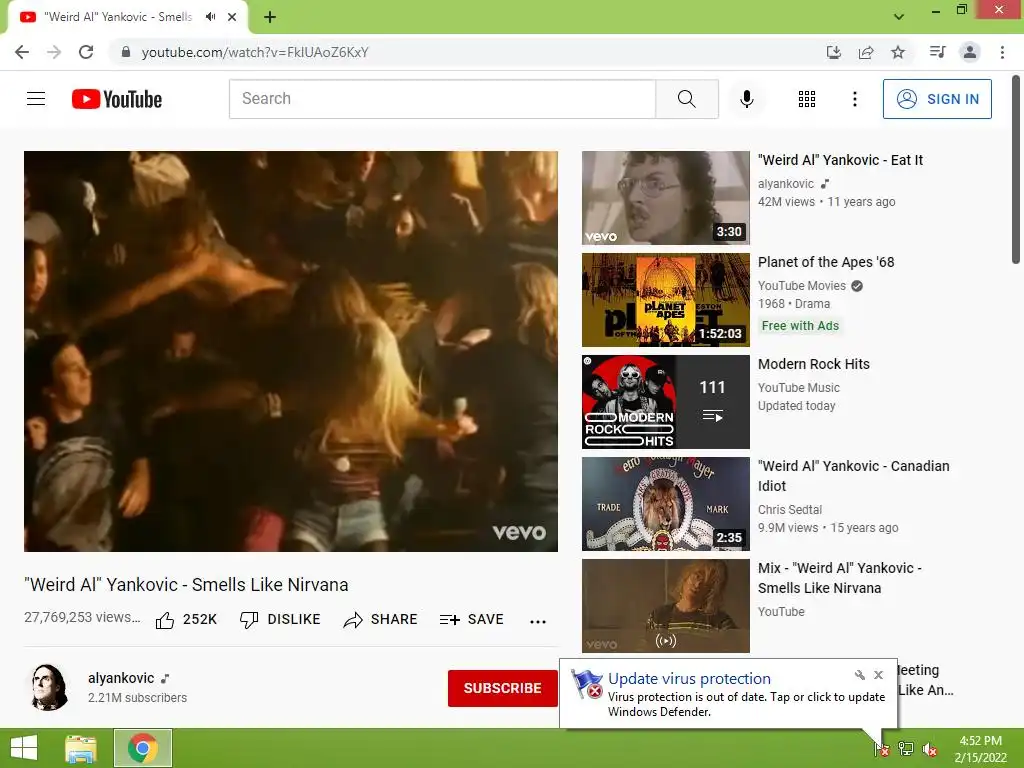Click Mix - Smells Like Nirvana title
1024x768 pixels.
pyautogui.click(x=840, y=577)
